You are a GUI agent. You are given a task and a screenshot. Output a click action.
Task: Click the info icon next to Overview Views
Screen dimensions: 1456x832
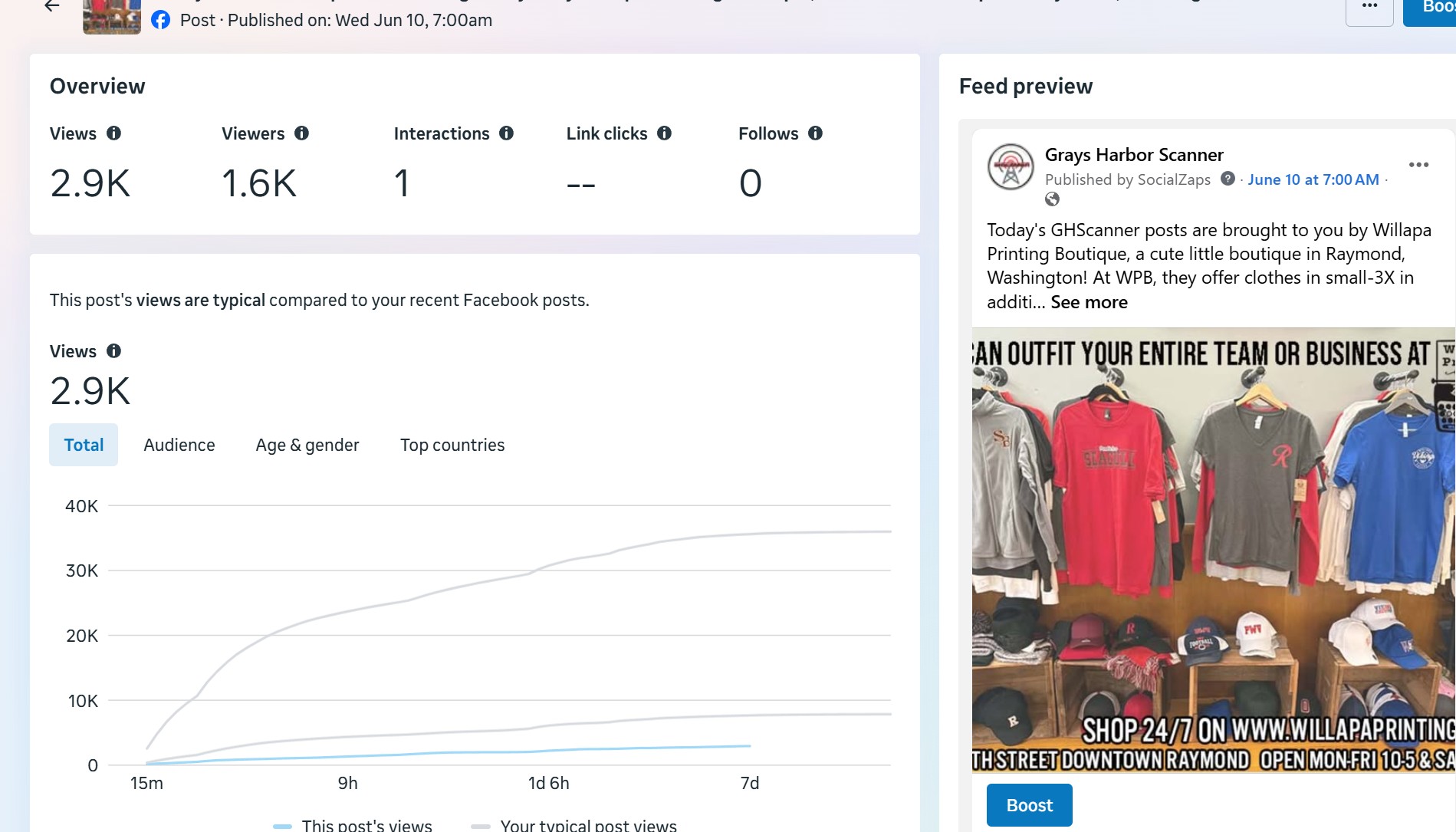coord(114,133)
